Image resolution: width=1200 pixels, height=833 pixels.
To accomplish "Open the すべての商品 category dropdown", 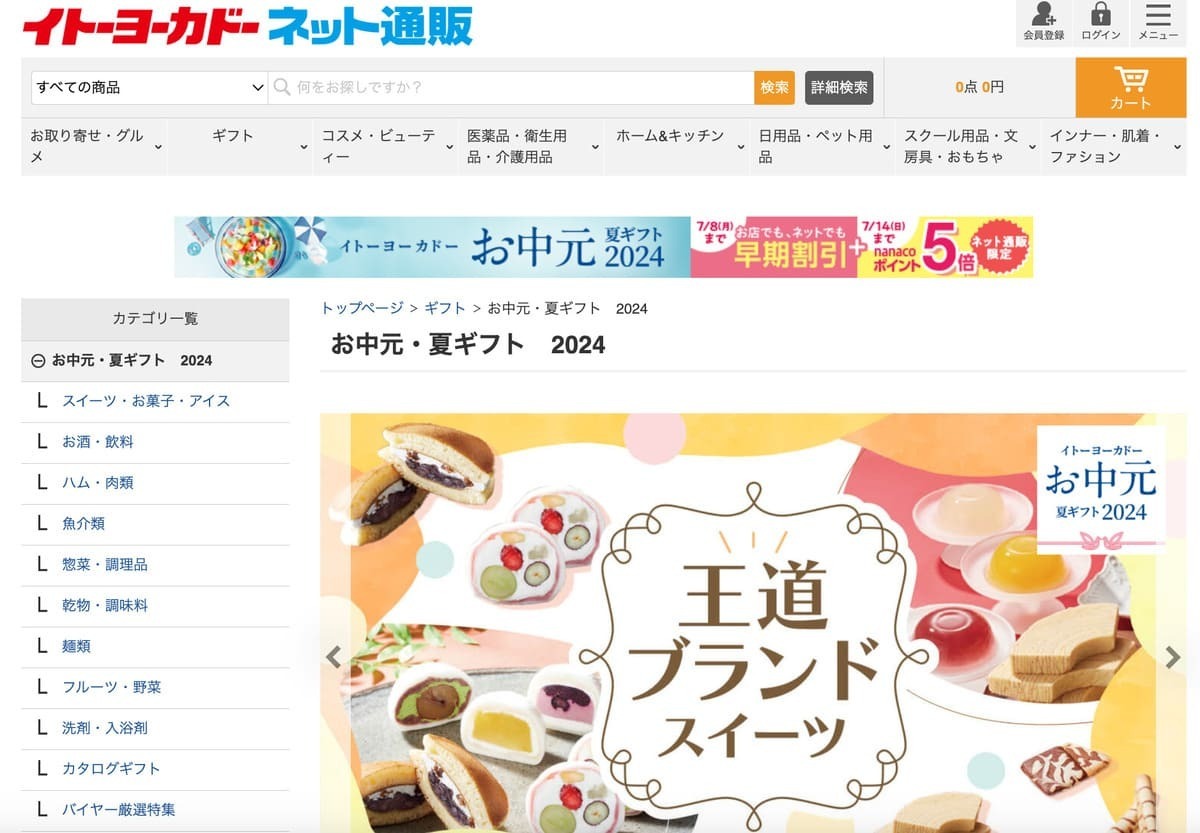I will pos(149,87).
